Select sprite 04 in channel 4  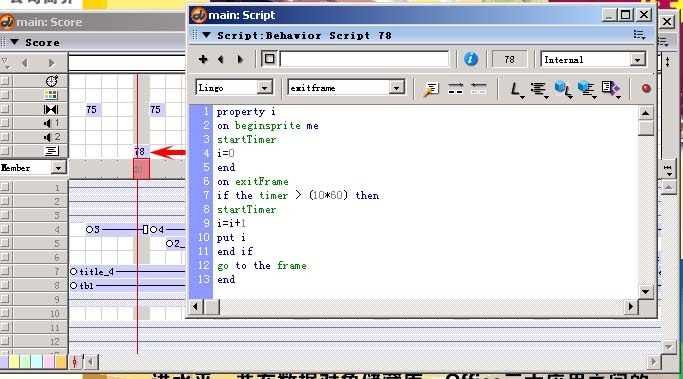[x=167, y=229]
